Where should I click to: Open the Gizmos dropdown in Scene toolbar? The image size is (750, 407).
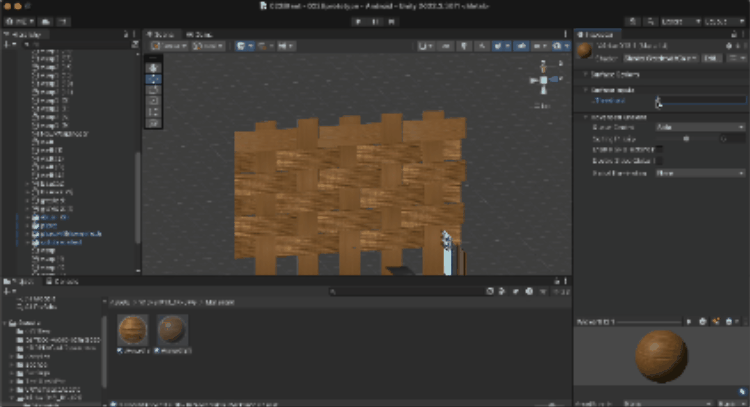pyautogui.click(x=561, y=46)
